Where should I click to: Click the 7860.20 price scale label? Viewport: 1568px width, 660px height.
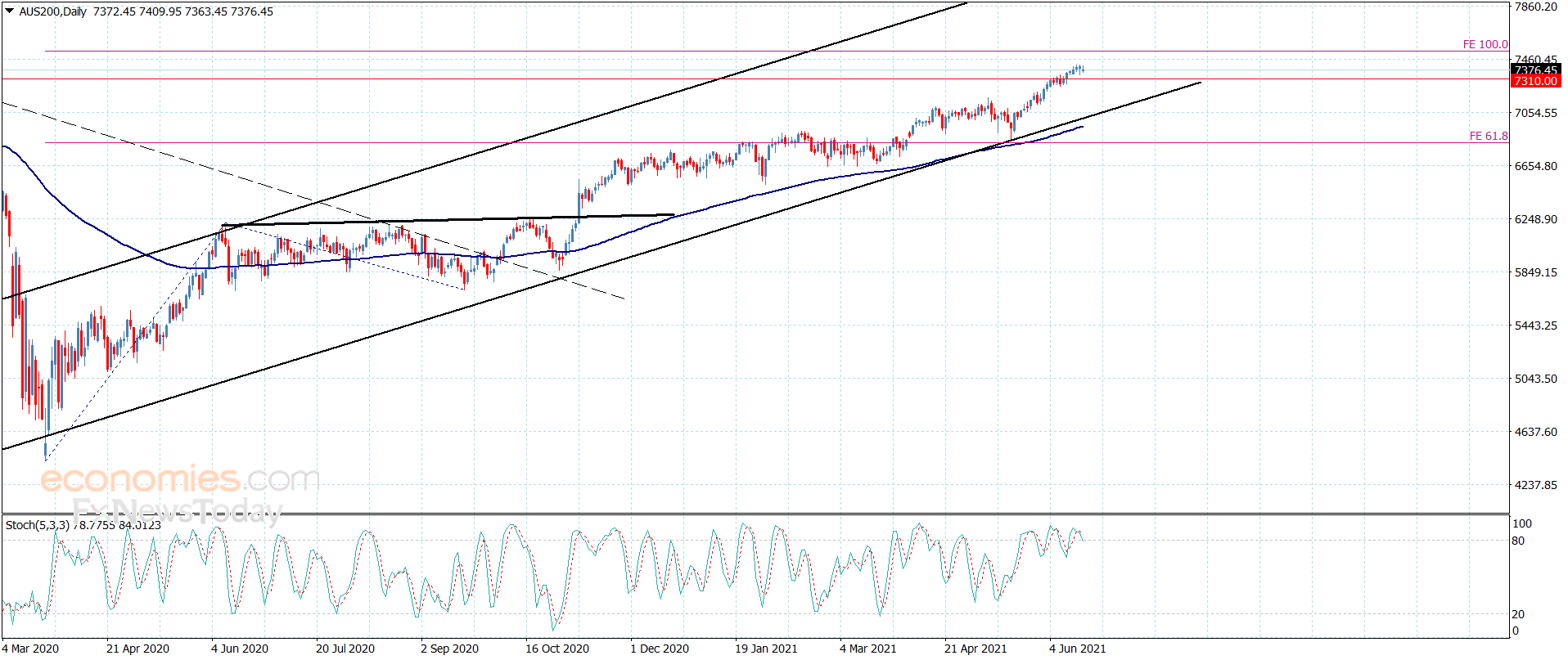(x=1535, y=7)
